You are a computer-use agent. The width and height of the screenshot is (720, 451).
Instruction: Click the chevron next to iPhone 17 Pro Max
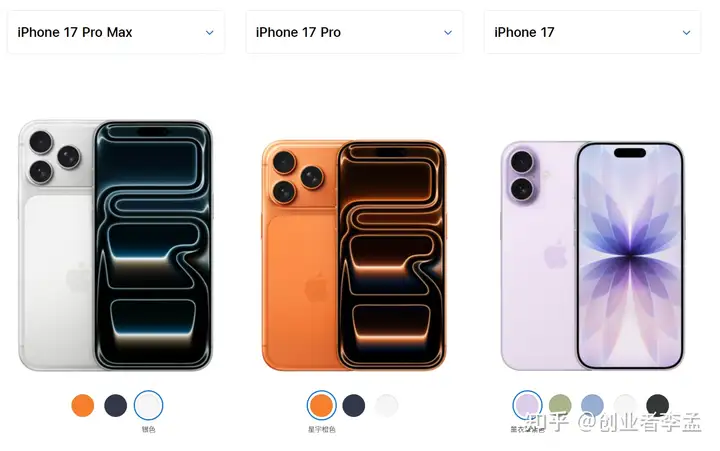click(x=209, y=33)
